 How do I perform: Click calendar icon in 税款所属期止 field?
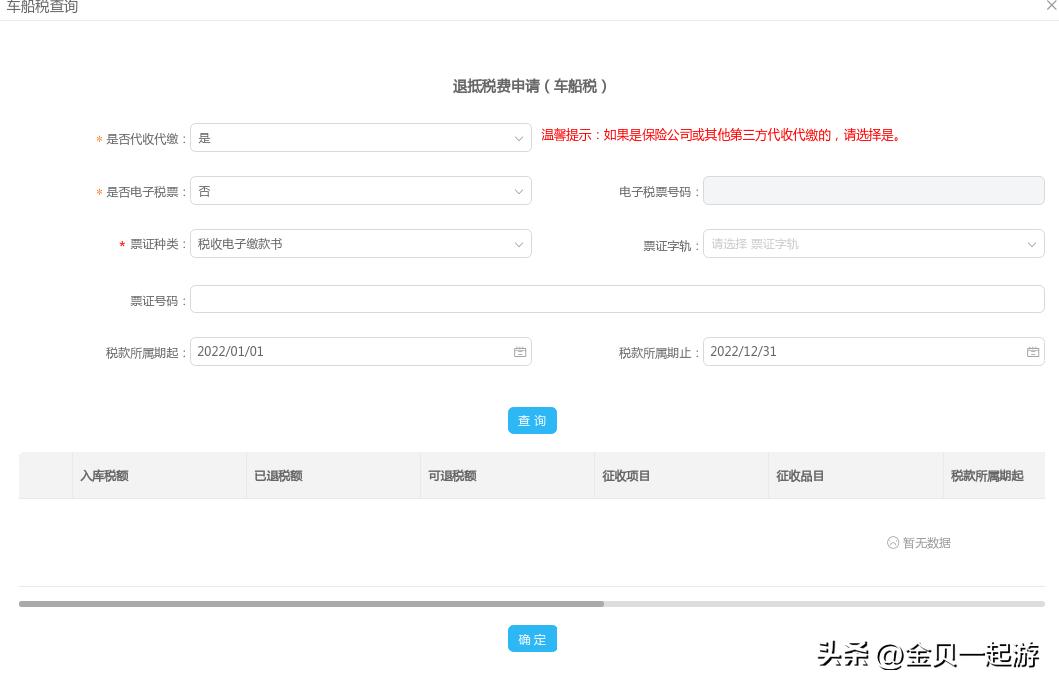(x=1033, y=352)
